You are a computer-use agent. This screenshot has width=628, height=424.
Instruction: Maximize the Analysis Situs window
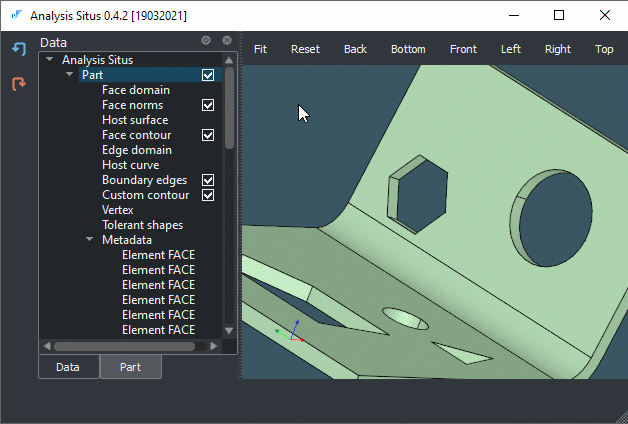(559, 16)
